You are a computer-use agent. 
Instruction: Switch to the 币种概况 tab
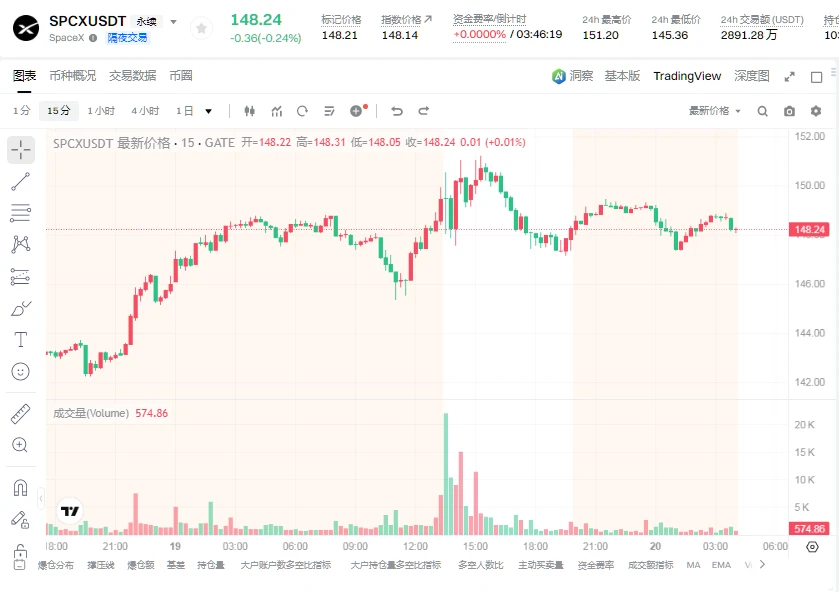73,76
